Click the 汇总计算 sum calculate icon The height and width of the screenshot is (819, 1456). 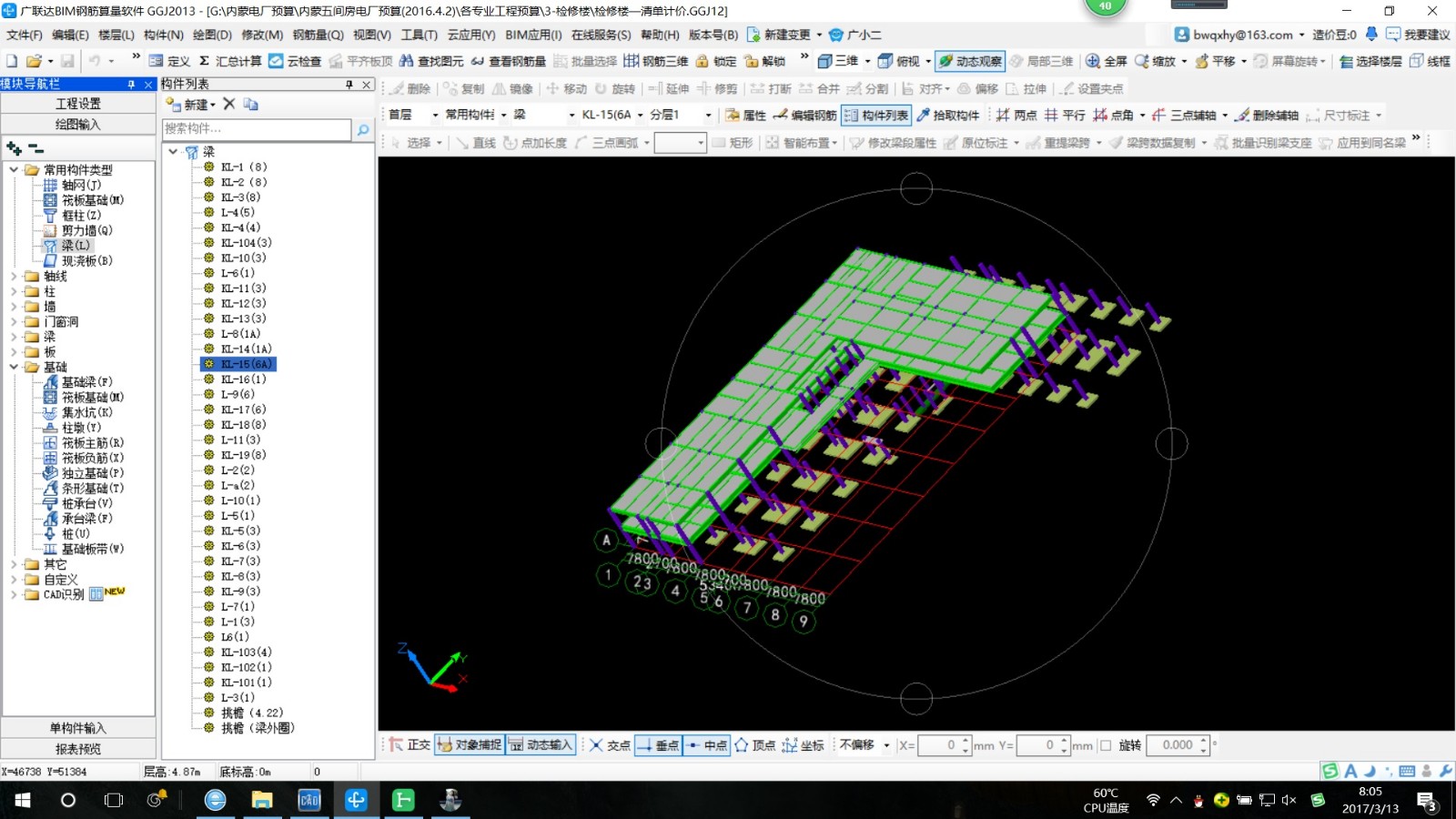click(229, 61)
